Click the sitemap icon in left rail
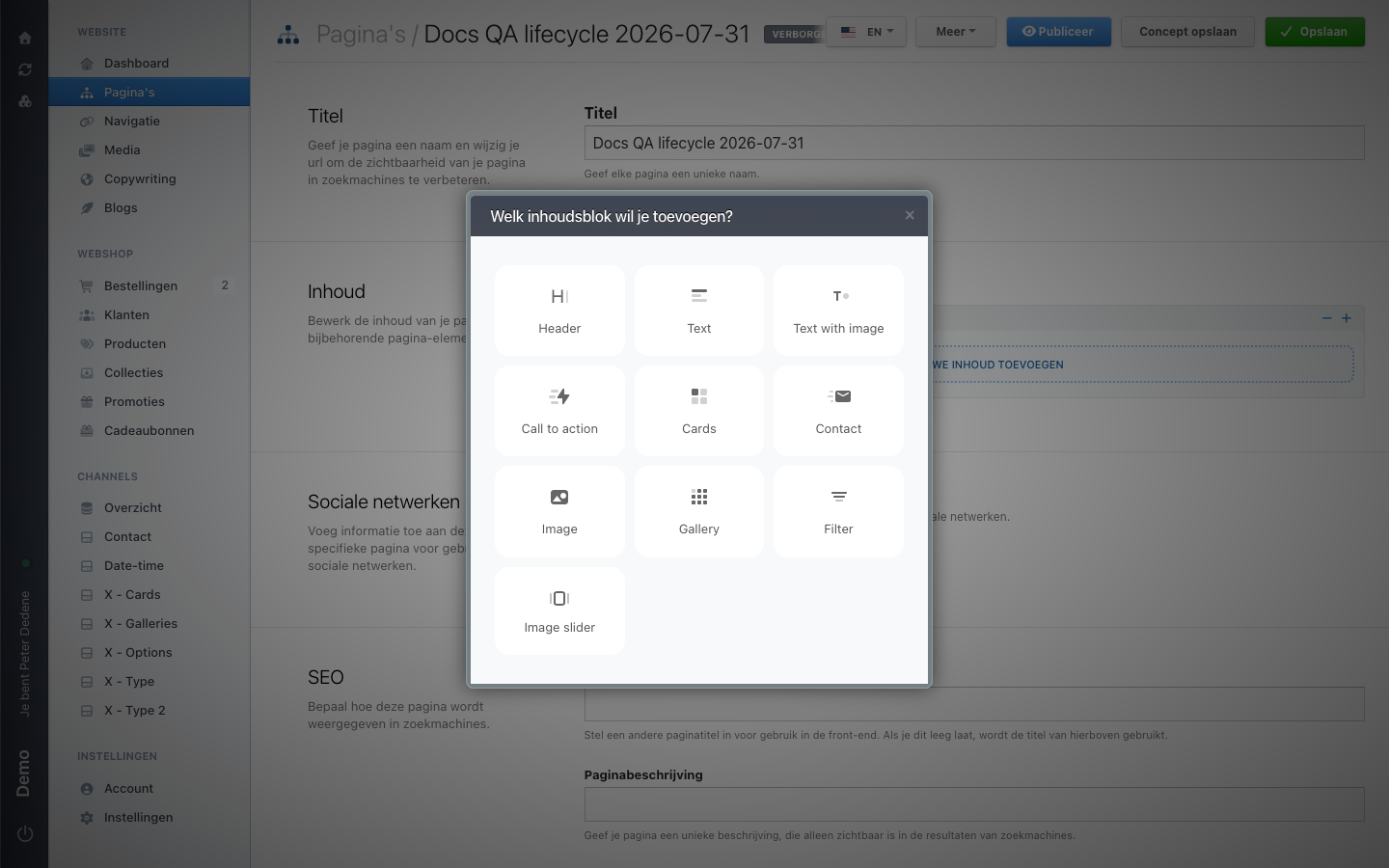 25,100
